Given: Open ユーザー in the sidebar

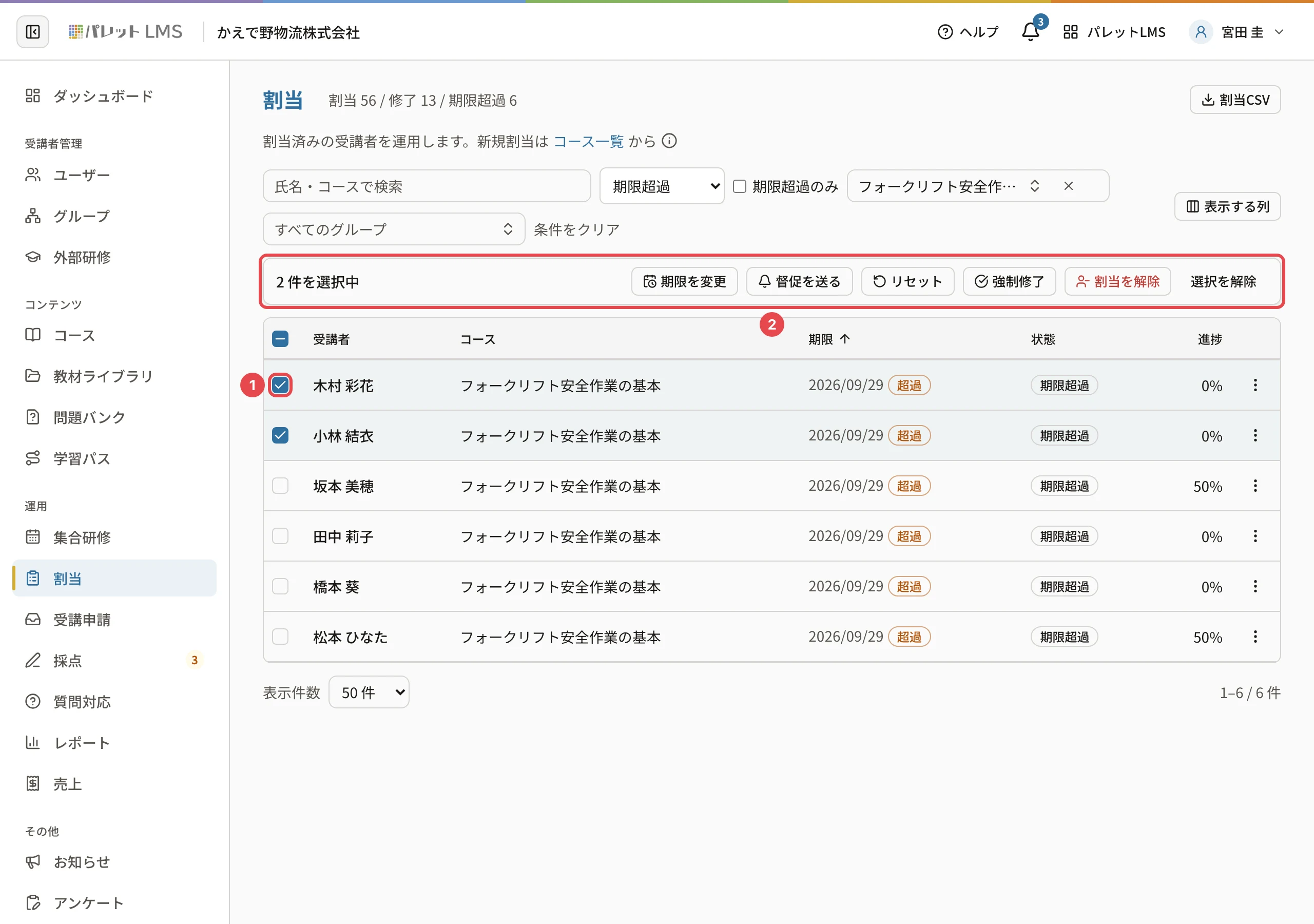Looking at the screenshot, I should click(x=114, y=175).
